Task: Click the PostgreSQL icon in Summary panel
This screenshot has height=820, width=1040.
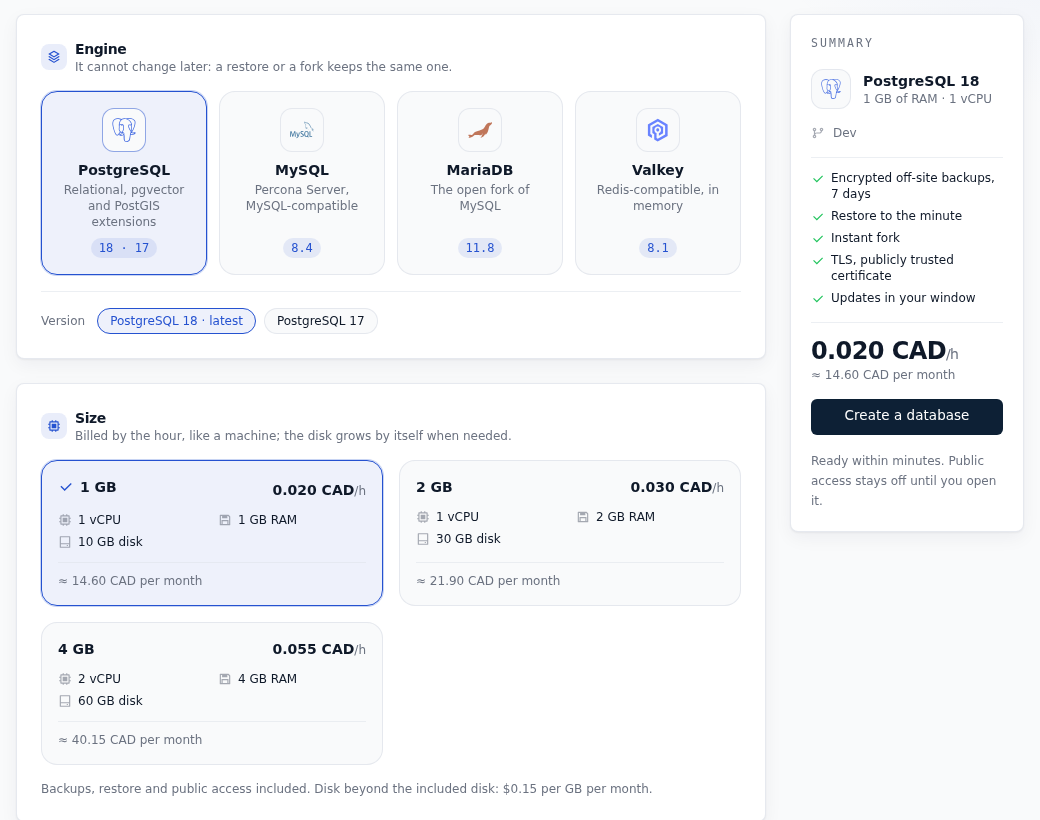Action: [830, 89]
